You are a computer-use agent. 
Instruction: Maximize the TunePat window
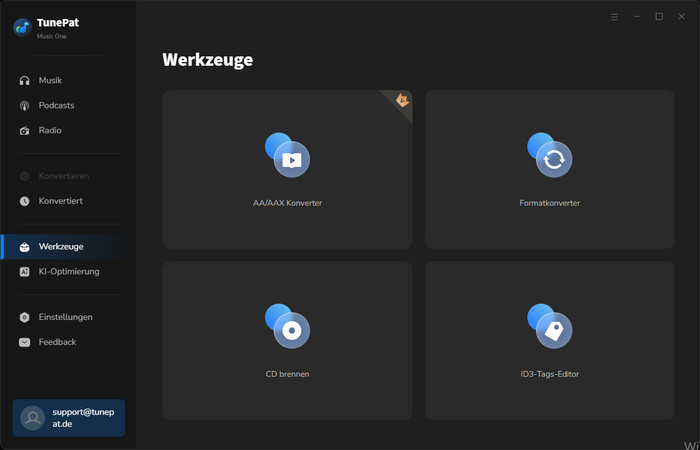(659, 17)
